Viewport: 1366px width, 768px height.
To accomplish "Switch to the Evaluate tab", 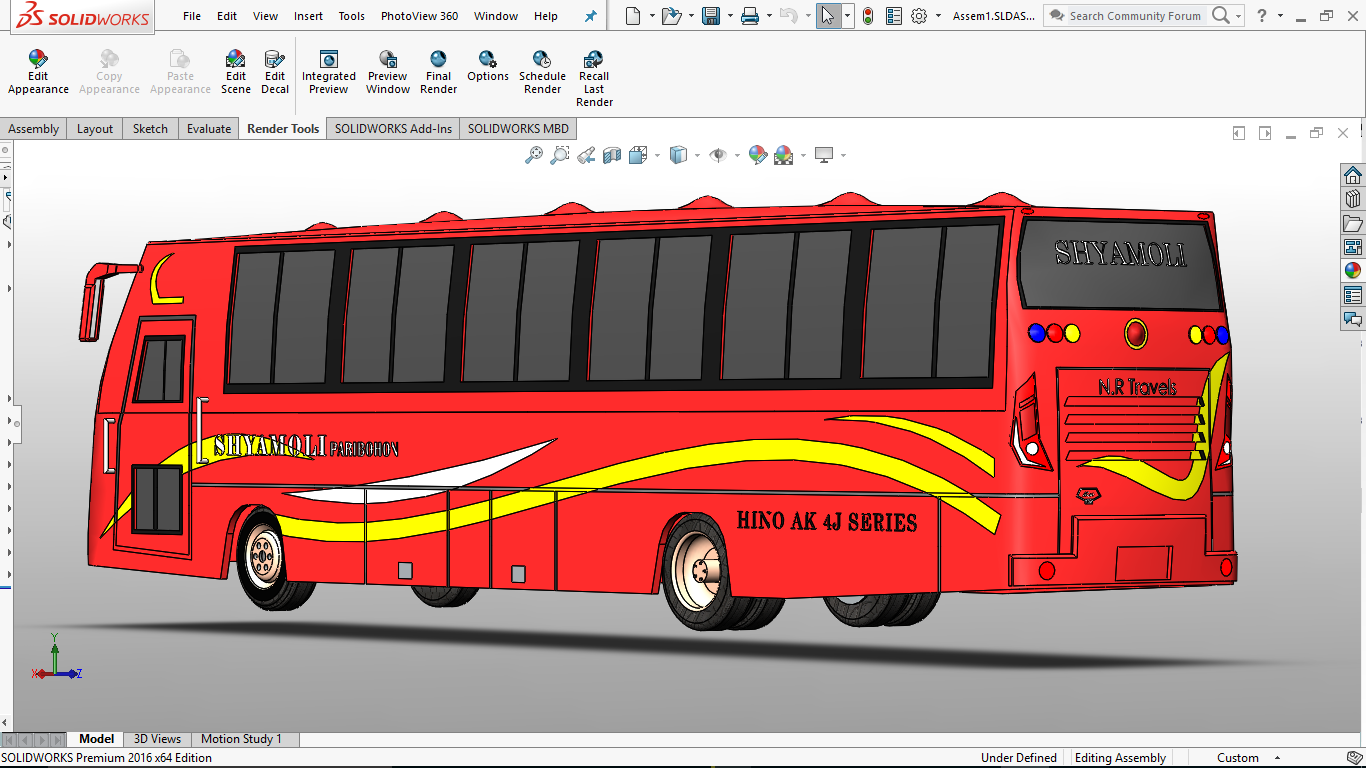I will coord(209,129).
